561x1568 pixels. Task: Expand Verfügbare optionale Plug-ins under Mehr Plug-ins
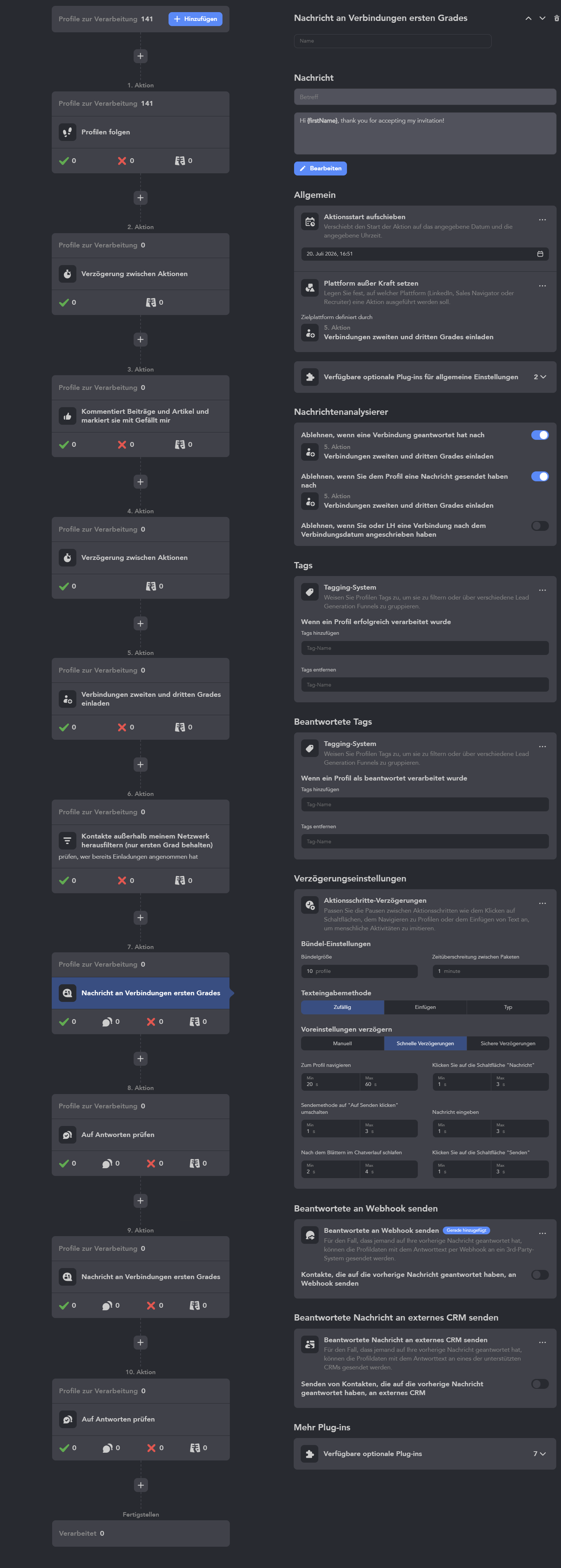point(539,1453)
